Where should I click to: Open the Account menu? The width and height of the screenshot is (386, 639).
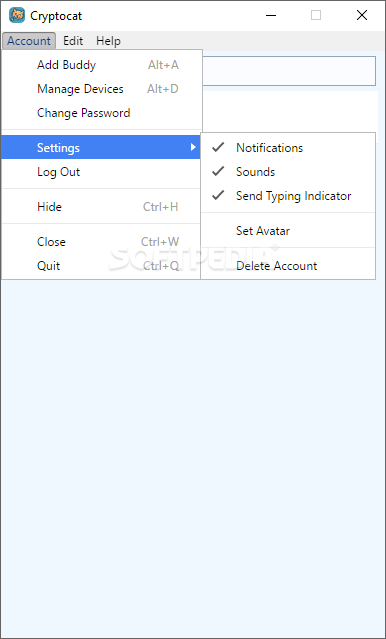(29, 41)
